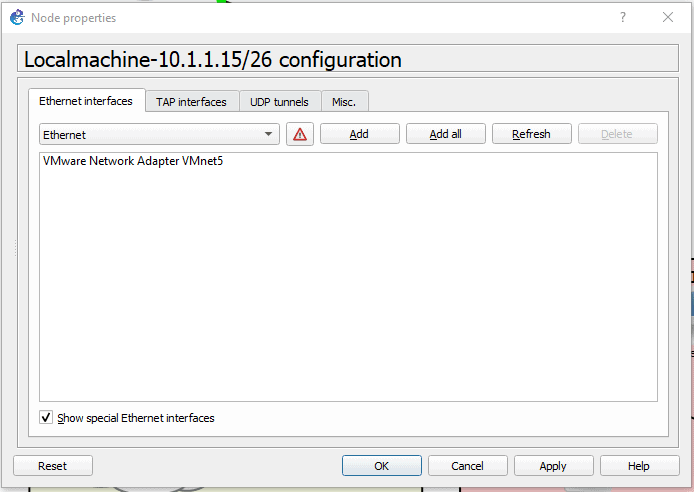Open the UDP tunnels tab
Viewport: 694px width, 492px height.
coord(279,102)
